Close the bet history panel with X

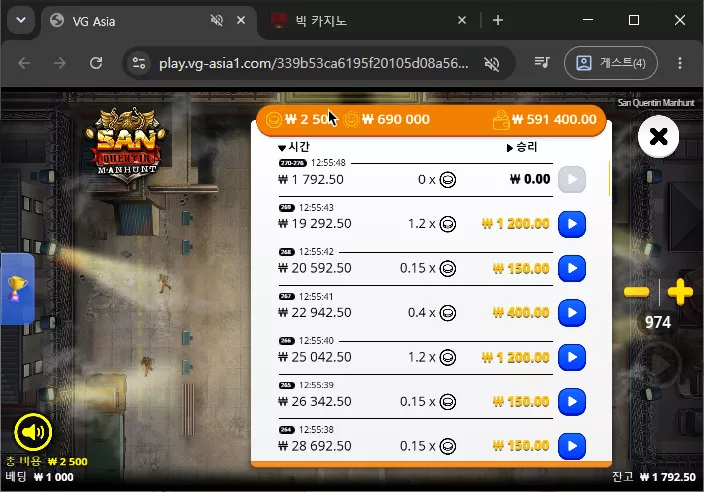[x=658, y=136]
